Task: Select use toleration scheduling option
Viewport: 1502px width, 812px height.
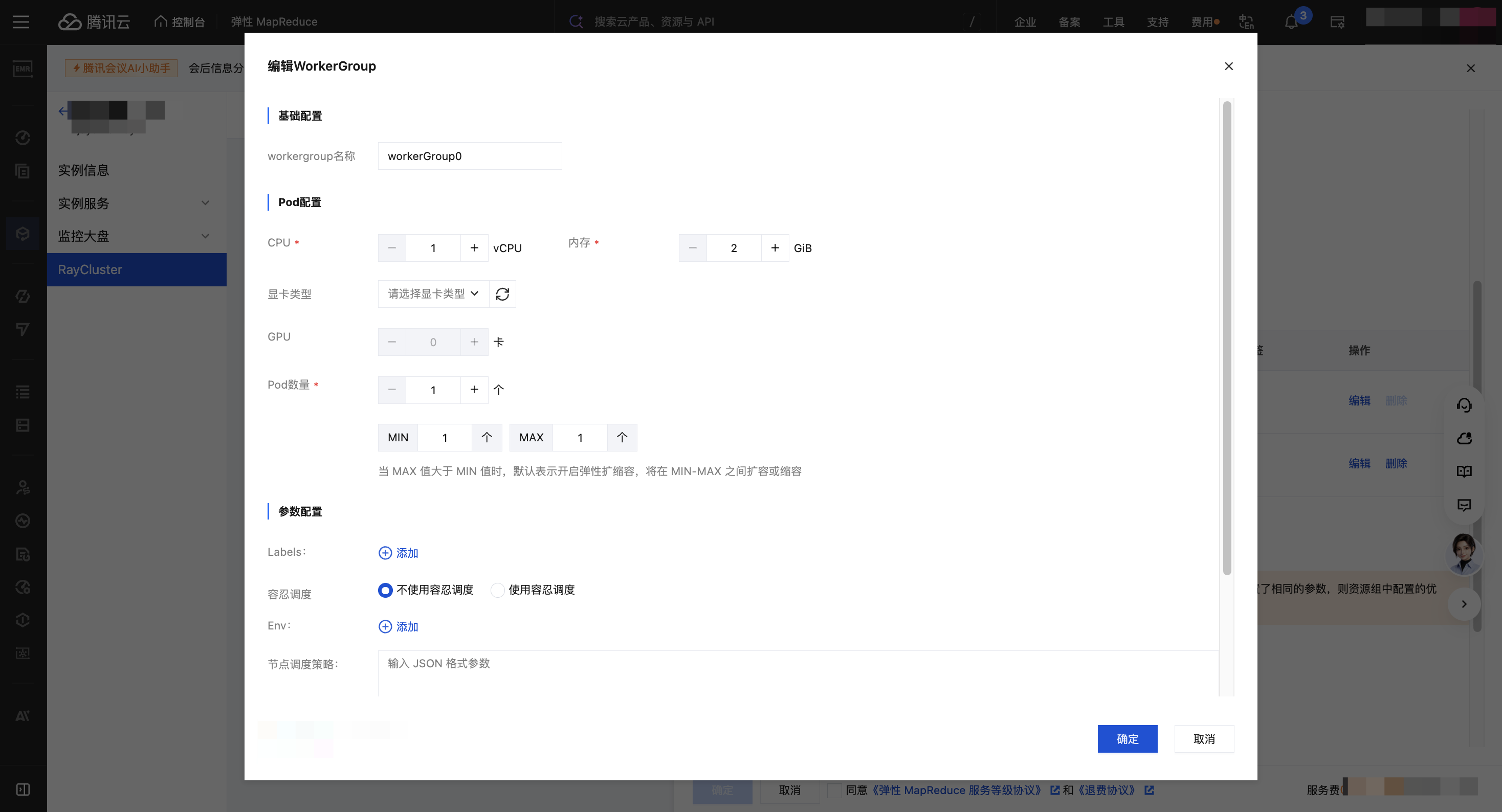Action: click(x=497, y=590)
